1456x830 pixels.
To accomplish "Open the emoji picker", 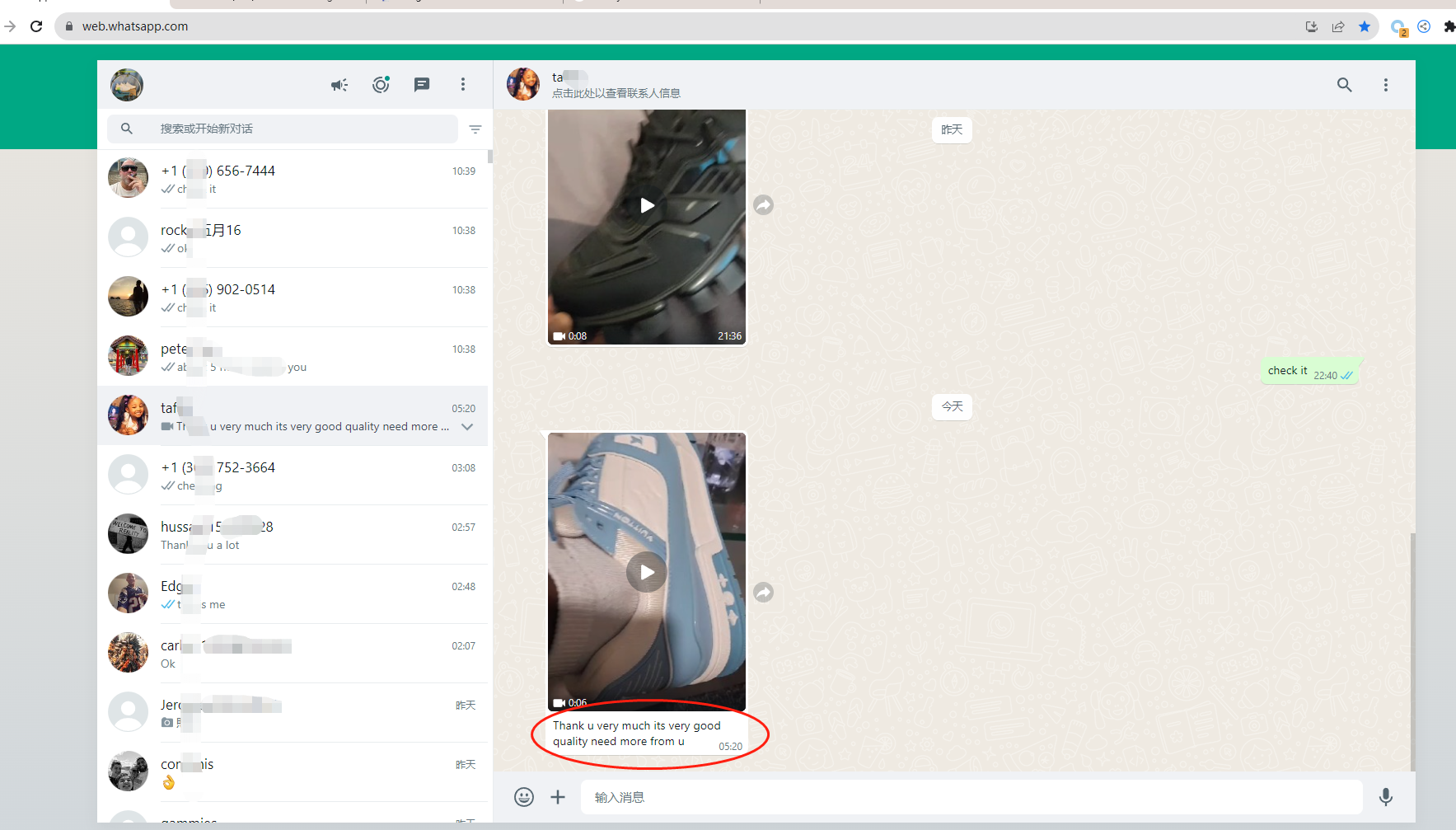I will click(x=524, y=797).
